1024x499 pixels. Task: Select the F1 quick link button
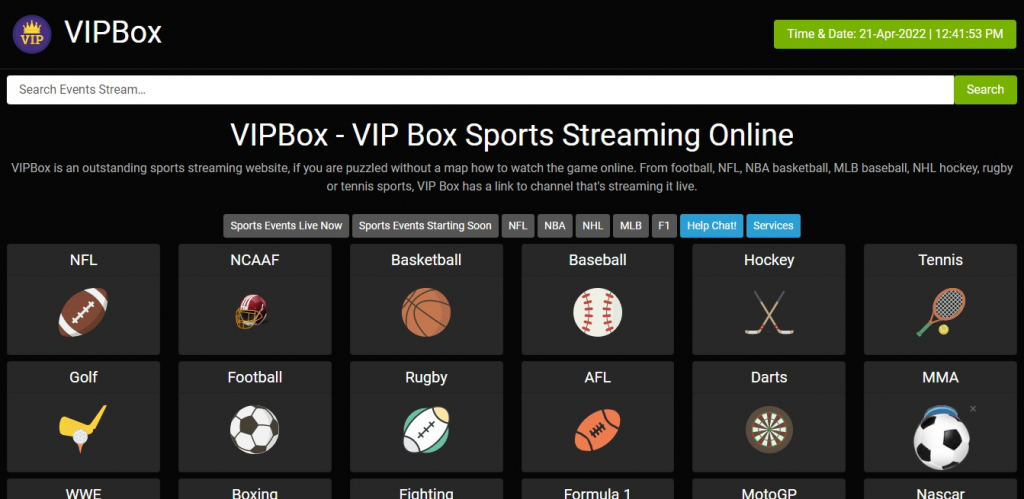(x=664, y=226)
